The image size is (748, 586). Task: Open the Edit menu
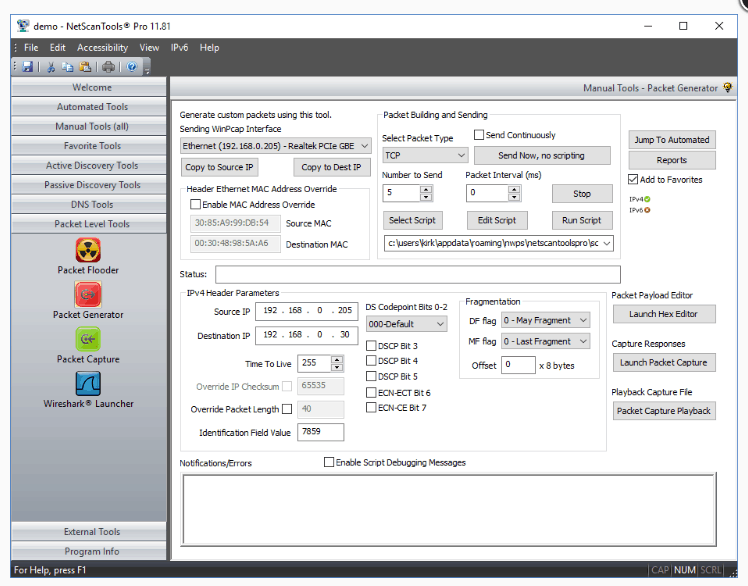click(57, 48)
